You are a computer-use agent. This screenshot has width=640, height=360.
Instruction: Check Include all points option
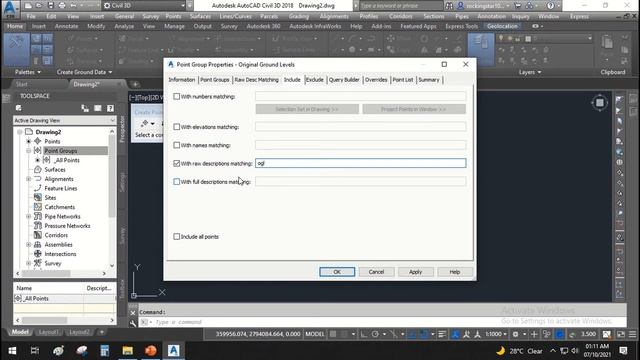pyautogui.click(x=176, y=236)
